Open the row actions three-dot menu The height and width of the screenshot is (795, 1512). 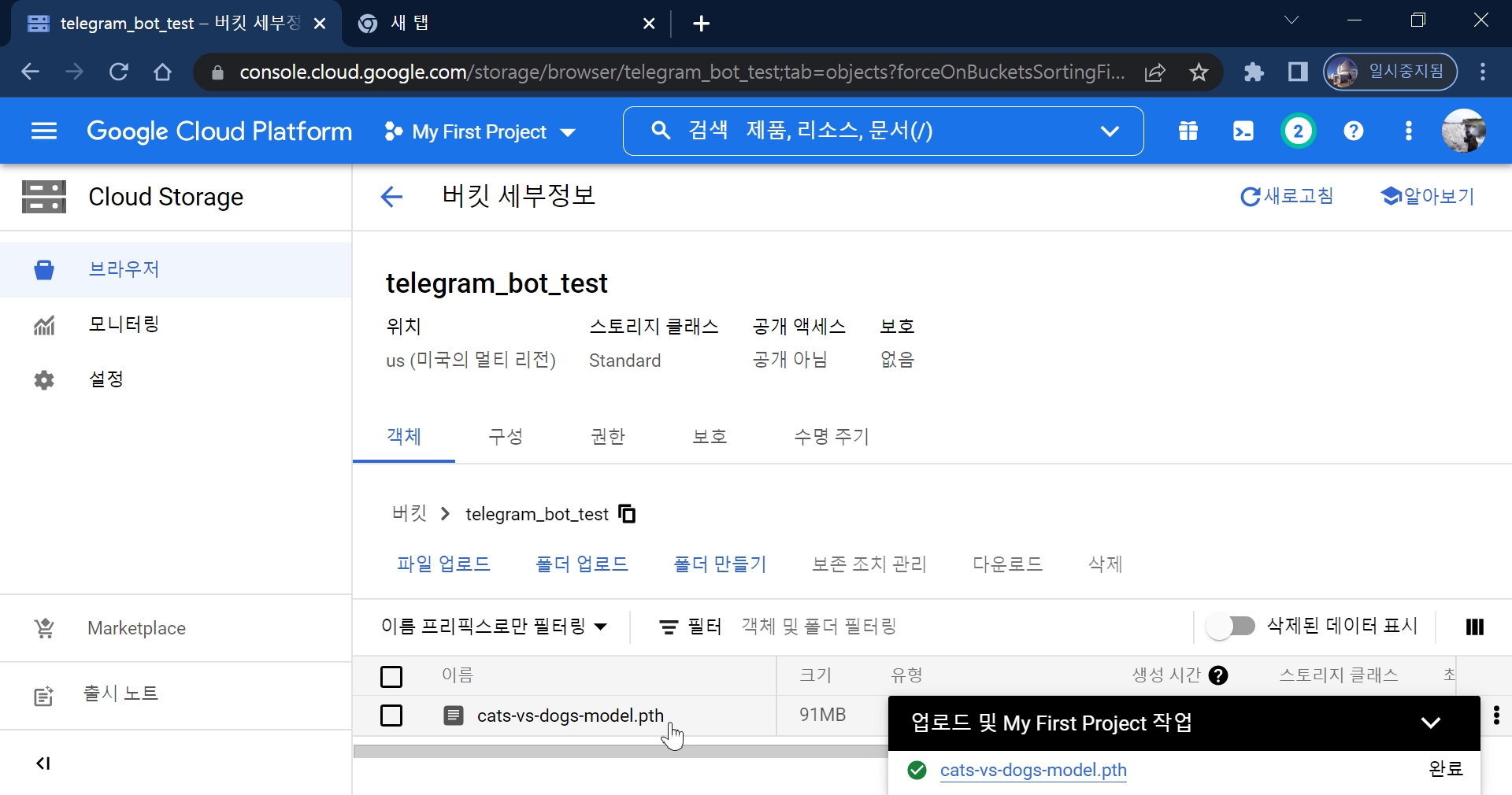tap(1496, 715)
